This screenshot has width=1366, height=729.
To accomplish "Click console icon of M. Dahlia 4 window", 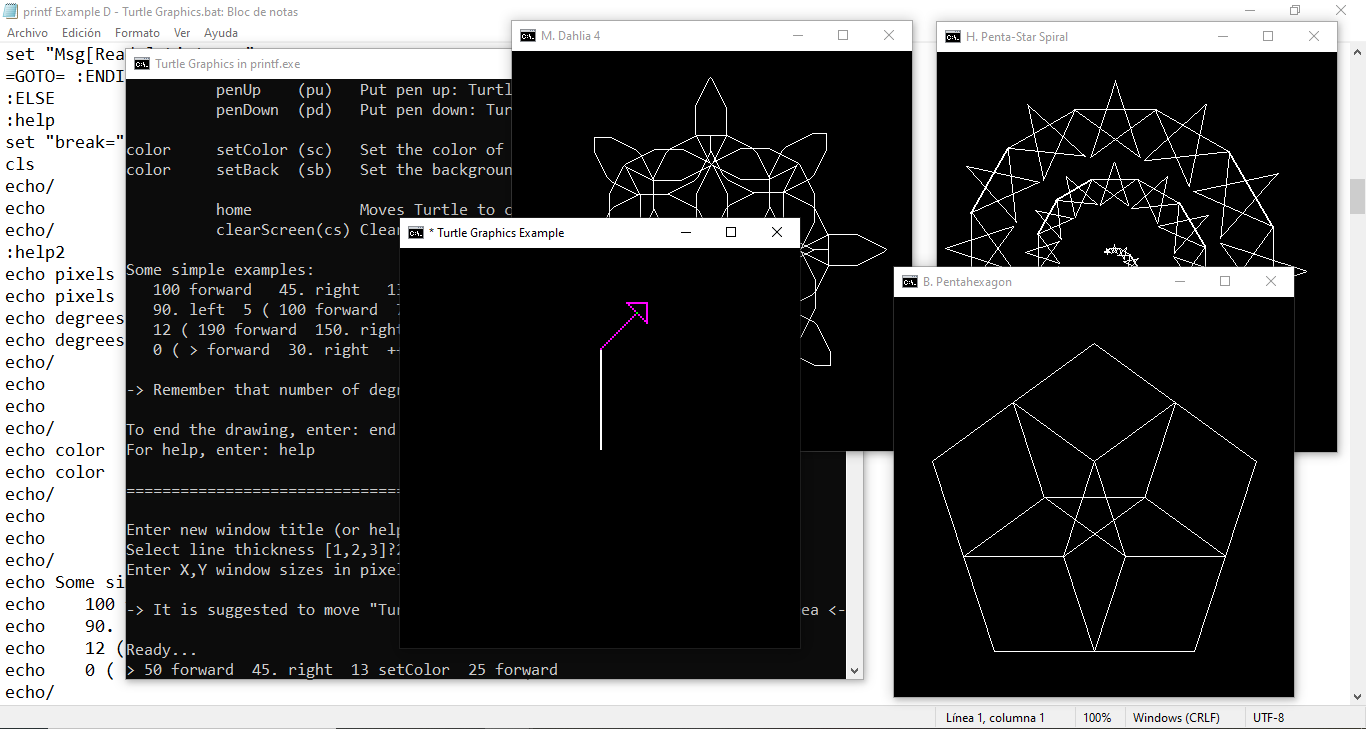I will [528, 36].
